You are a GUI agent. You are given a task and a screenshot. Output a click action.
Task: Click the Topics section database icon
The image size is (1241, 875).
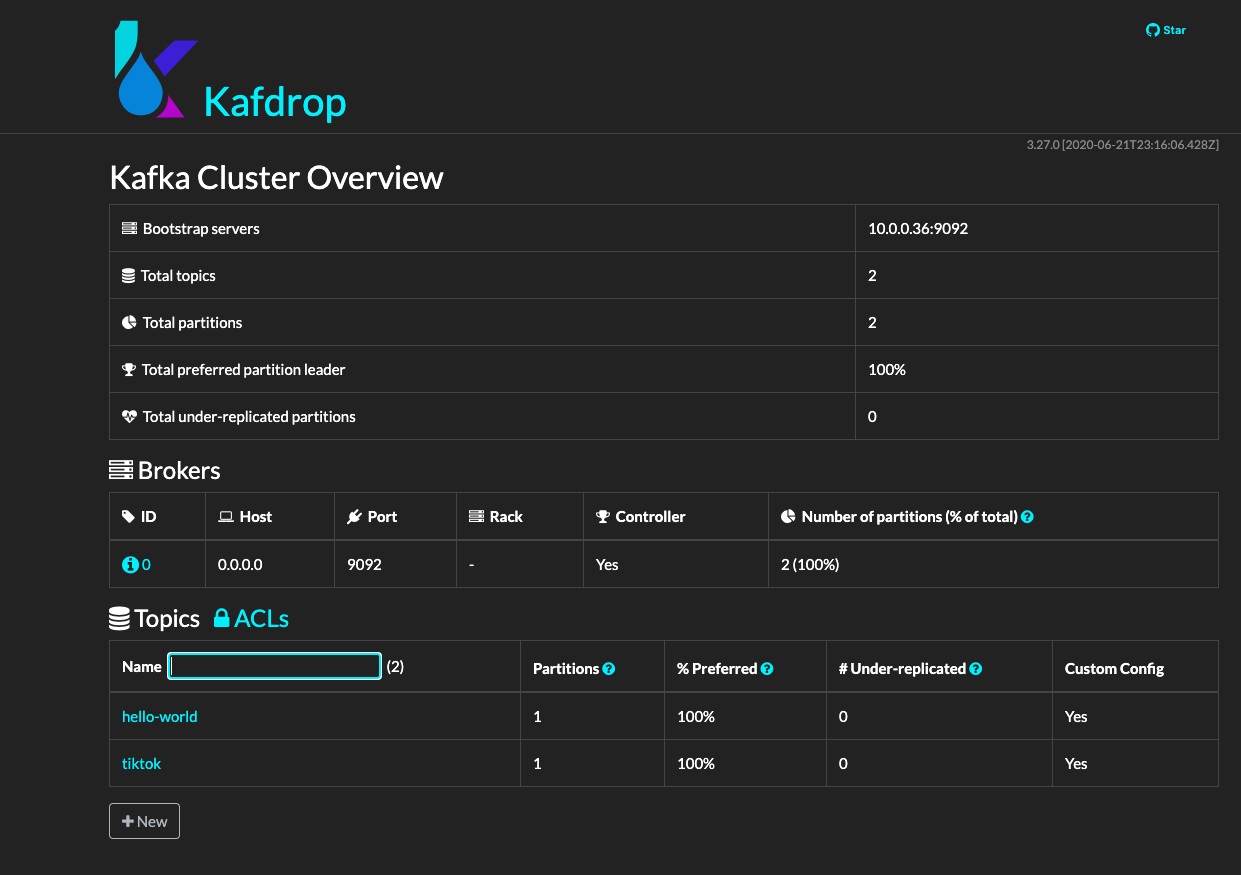(x=120, y=617)
